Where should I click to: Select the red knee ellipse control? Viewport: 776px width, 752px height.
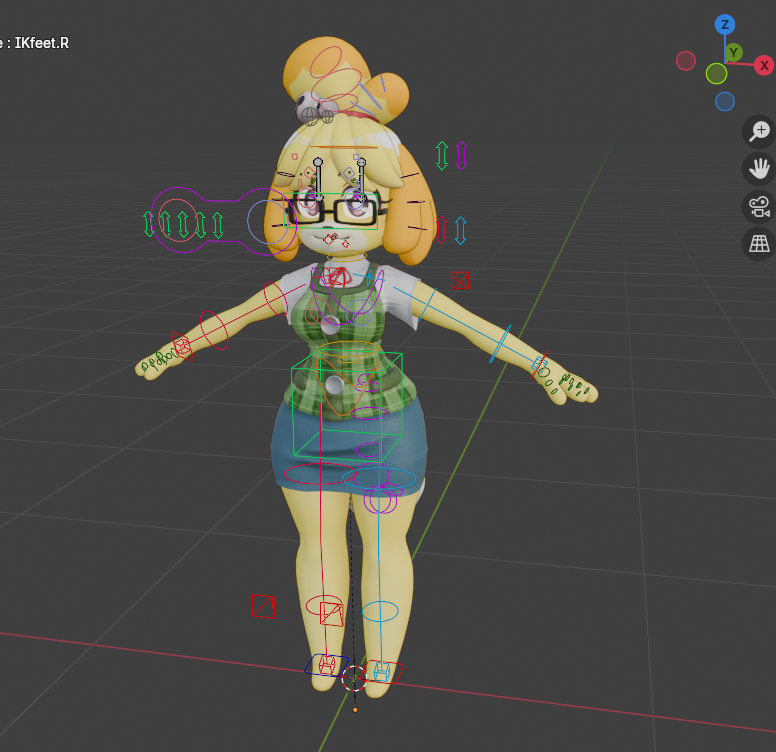click(x=324, y=606)
